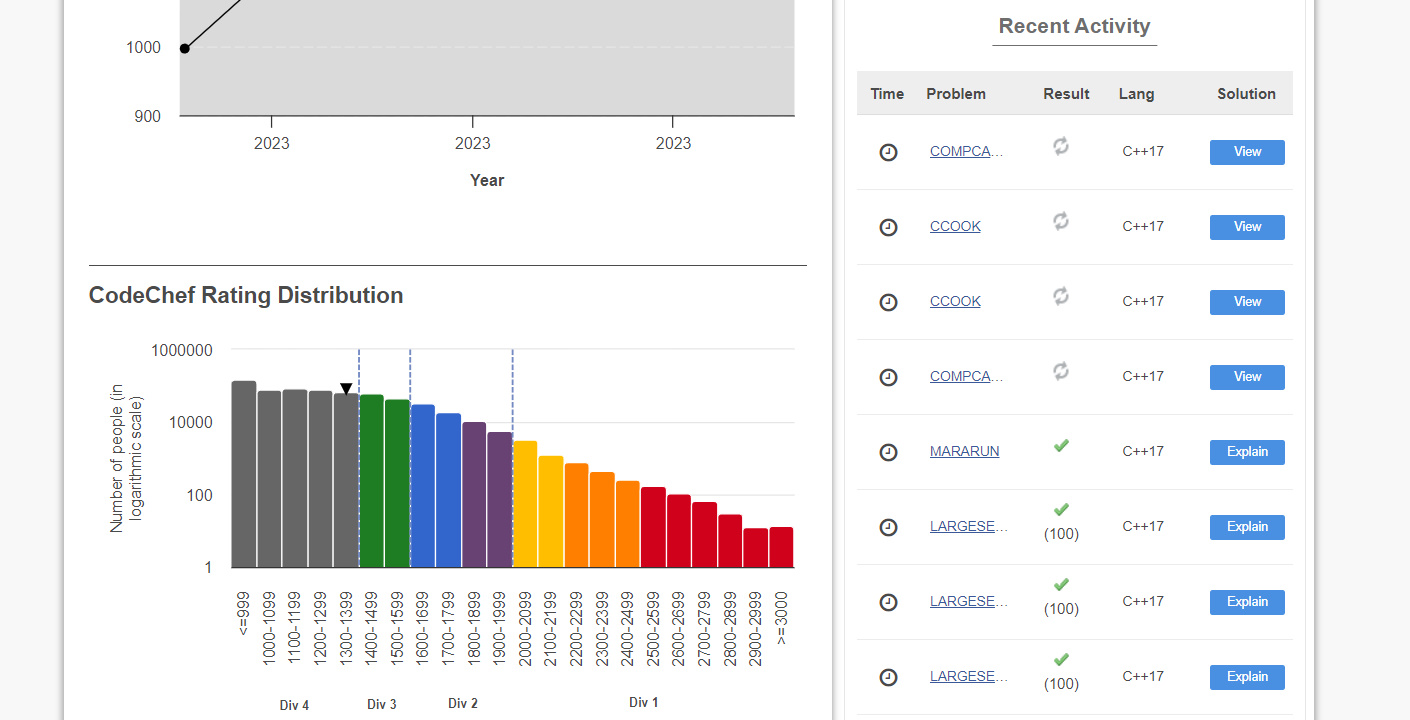Open the second LARGESE problem link
This screenshot has height=720, width=1410.
click(x=968, y=601)
